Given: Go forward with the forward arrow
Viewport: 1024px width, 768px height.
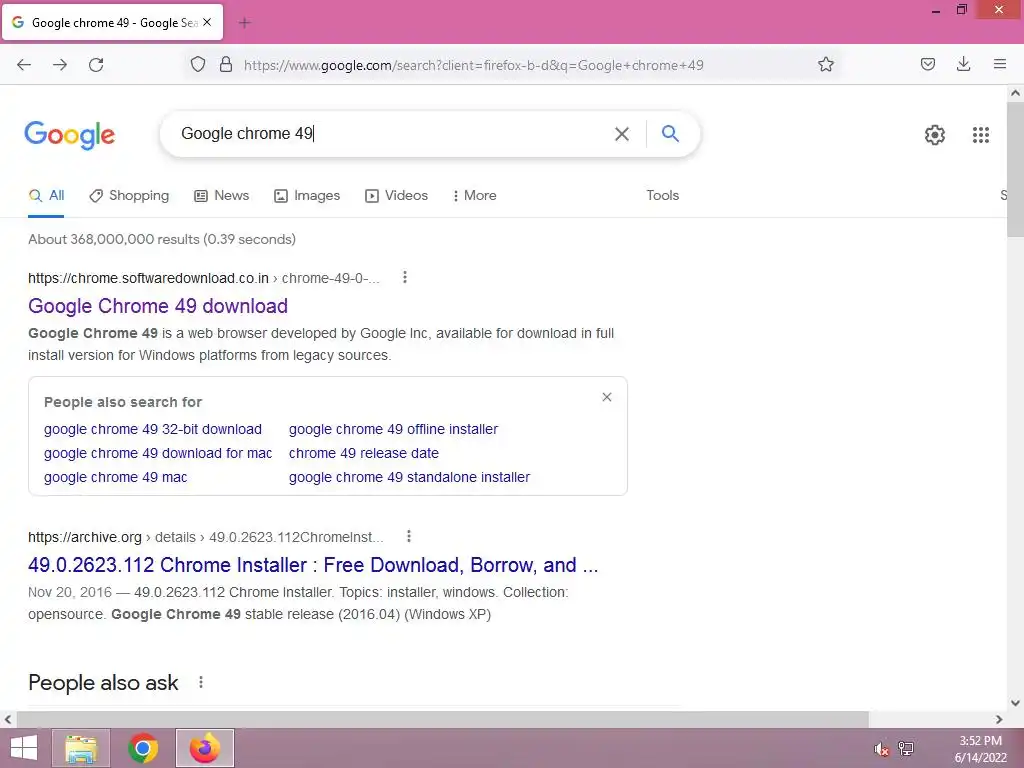Looking at the screenshot, I should 60,65.
